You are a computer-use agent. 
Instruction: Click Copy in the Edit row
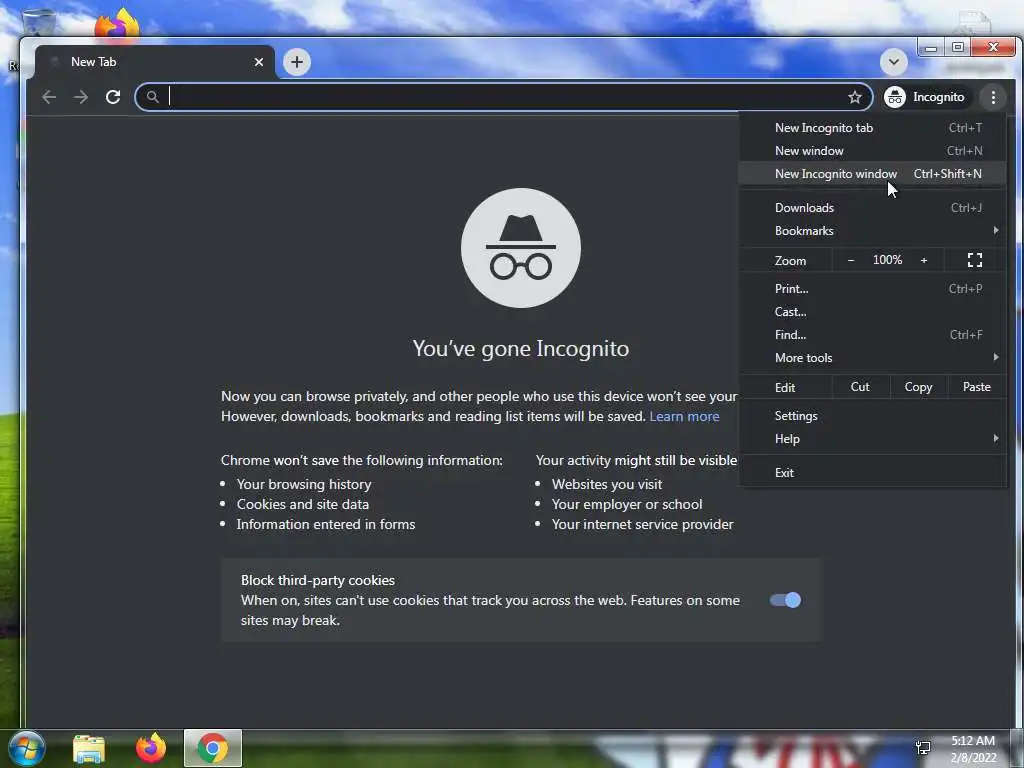point(918,387)
